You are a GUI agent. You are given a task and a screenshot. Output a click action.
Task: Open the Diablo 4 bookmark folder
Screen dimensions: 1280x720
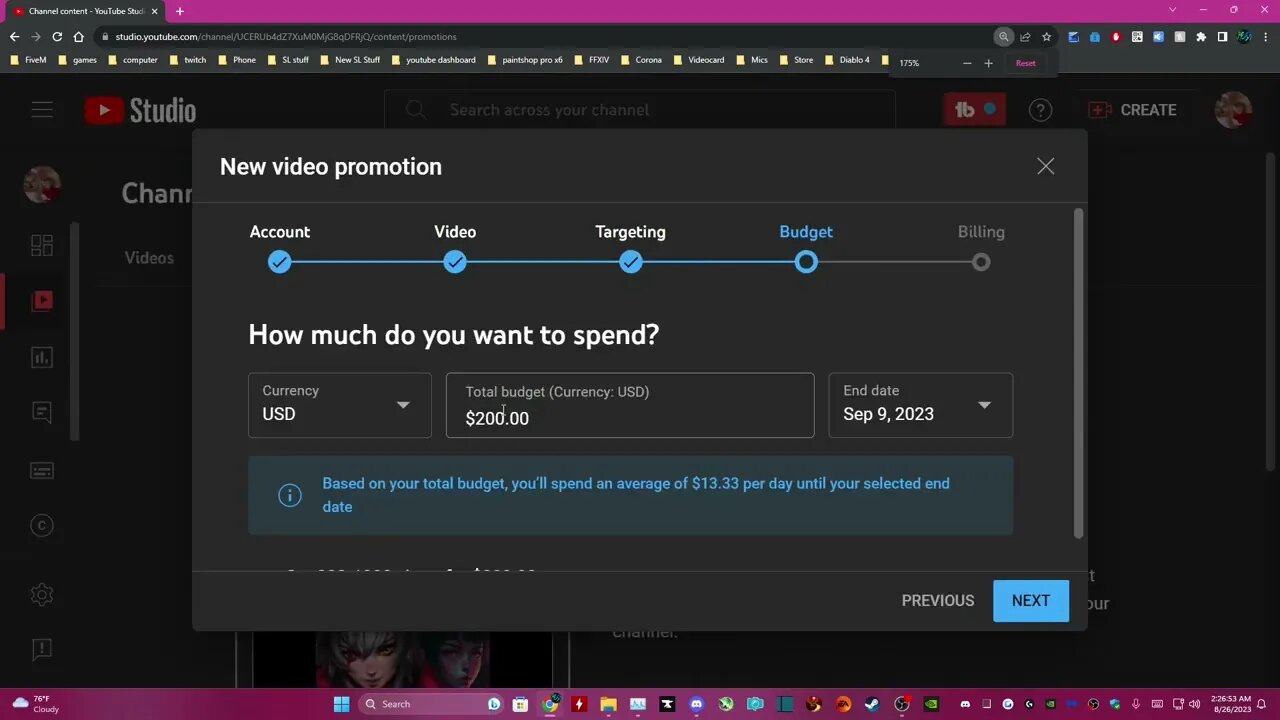[x=847, y=60]
